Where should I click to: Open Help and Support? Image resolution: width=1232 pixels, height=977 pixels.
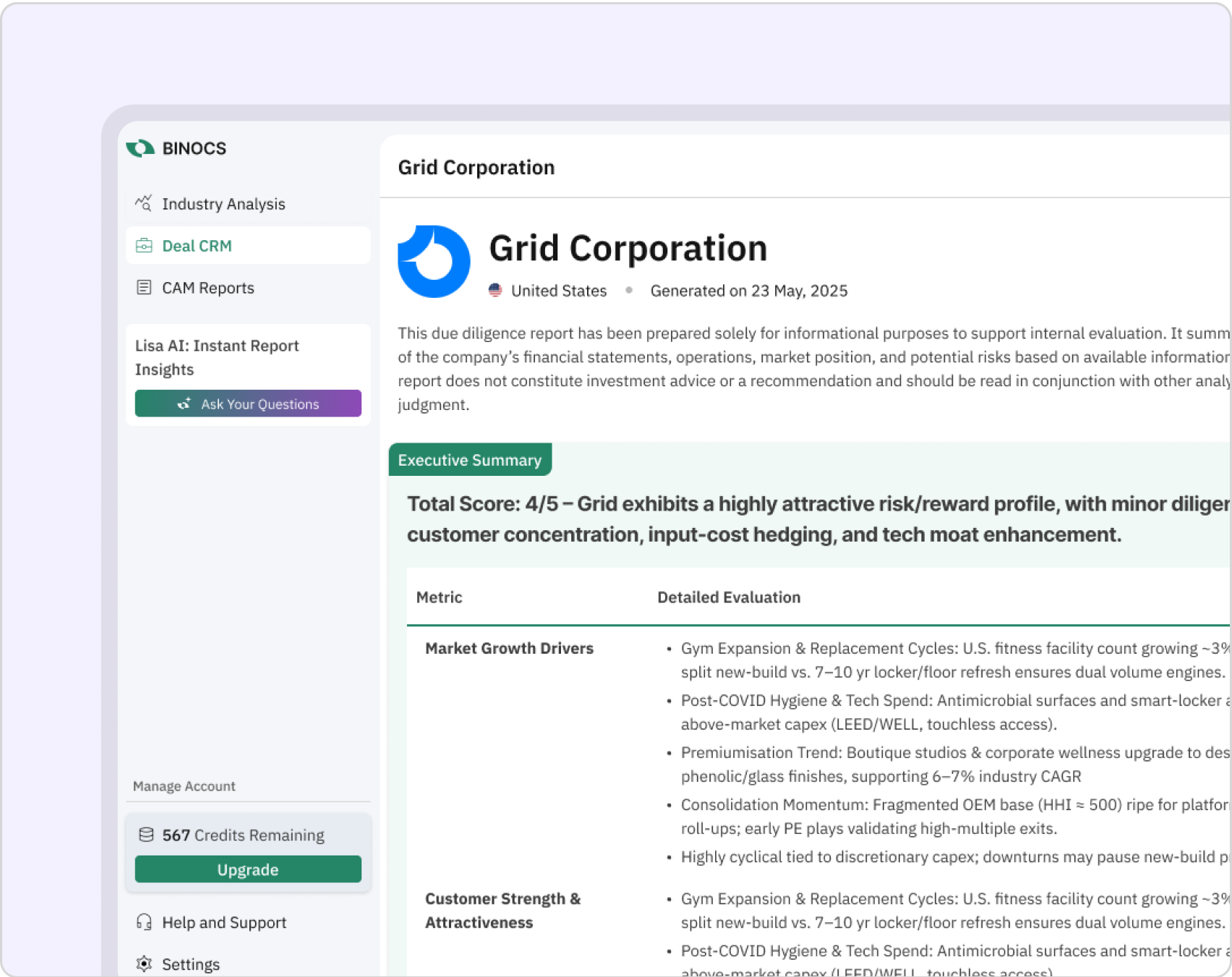pyautogui.click(x=248, y=922)
